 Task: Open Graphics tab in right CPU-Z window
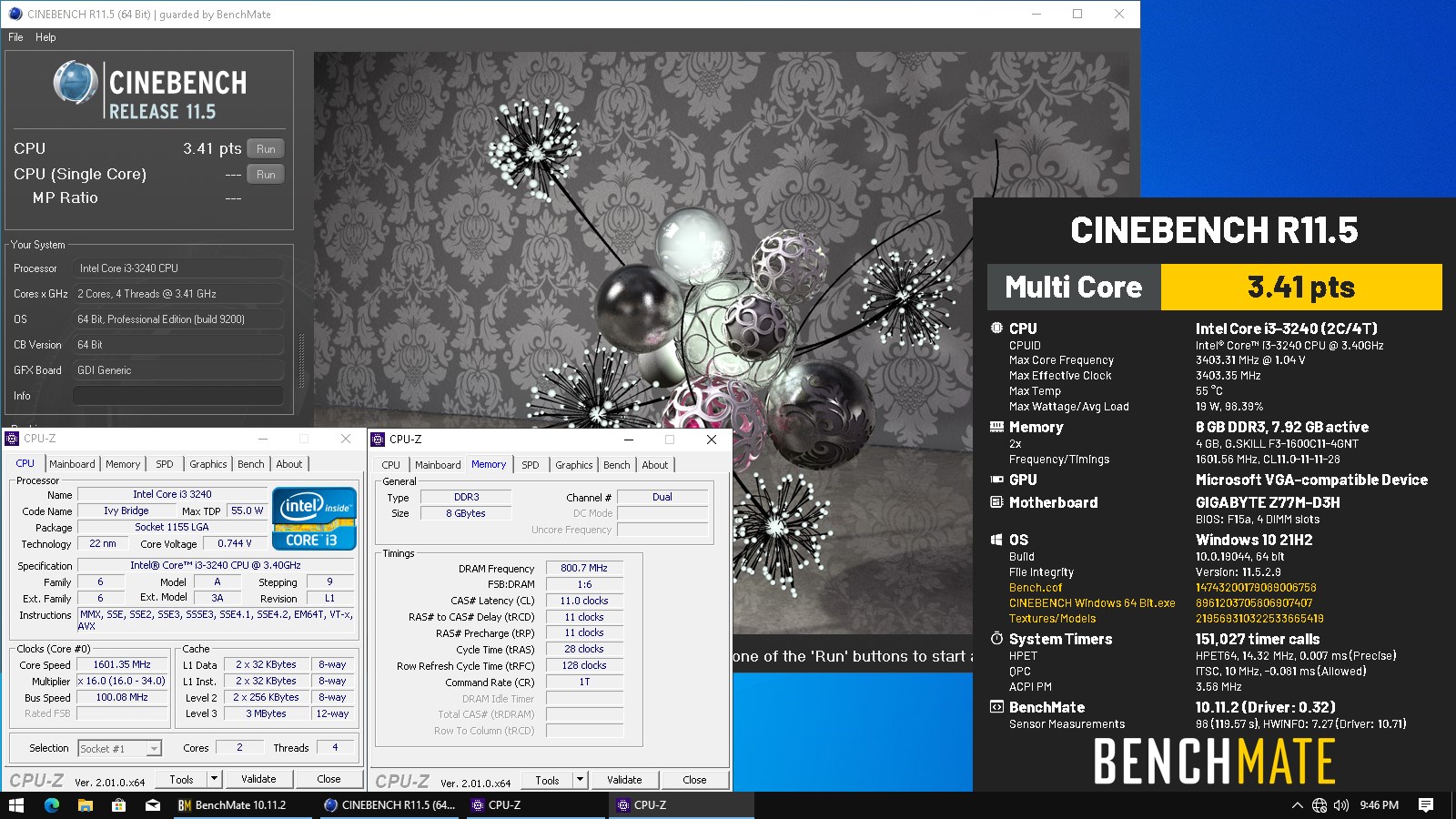[574, 465]
